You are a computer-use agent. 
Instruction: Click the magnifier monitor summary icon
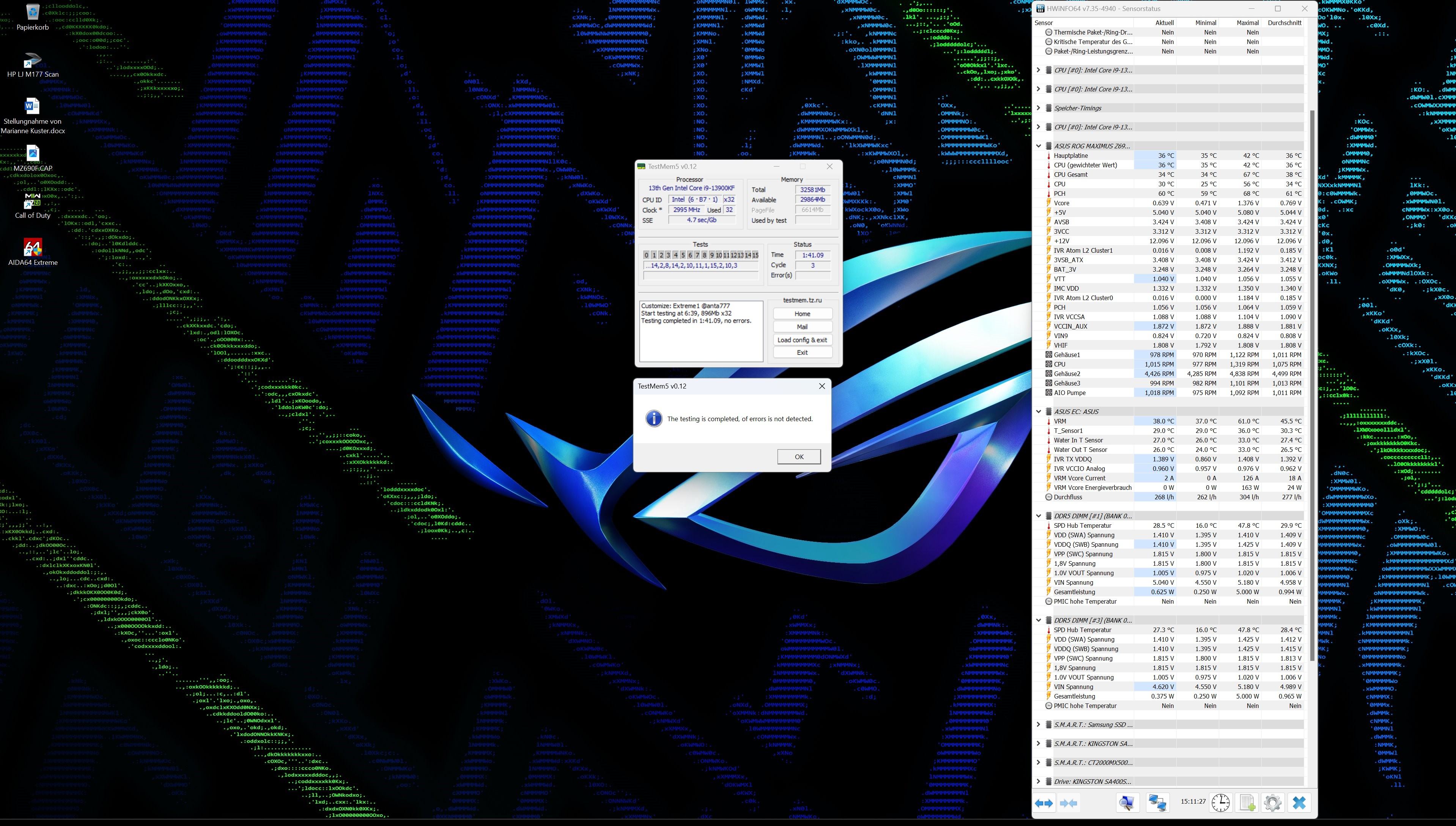[x=1128, y=803]
